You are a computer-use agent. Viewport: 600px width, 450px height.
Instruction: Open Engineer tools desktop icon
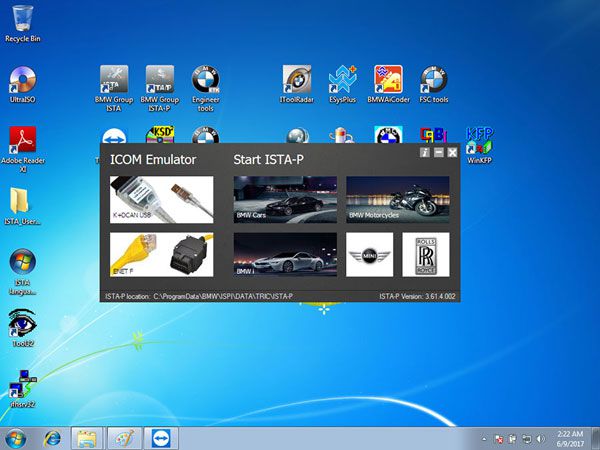tap(205, 89)
